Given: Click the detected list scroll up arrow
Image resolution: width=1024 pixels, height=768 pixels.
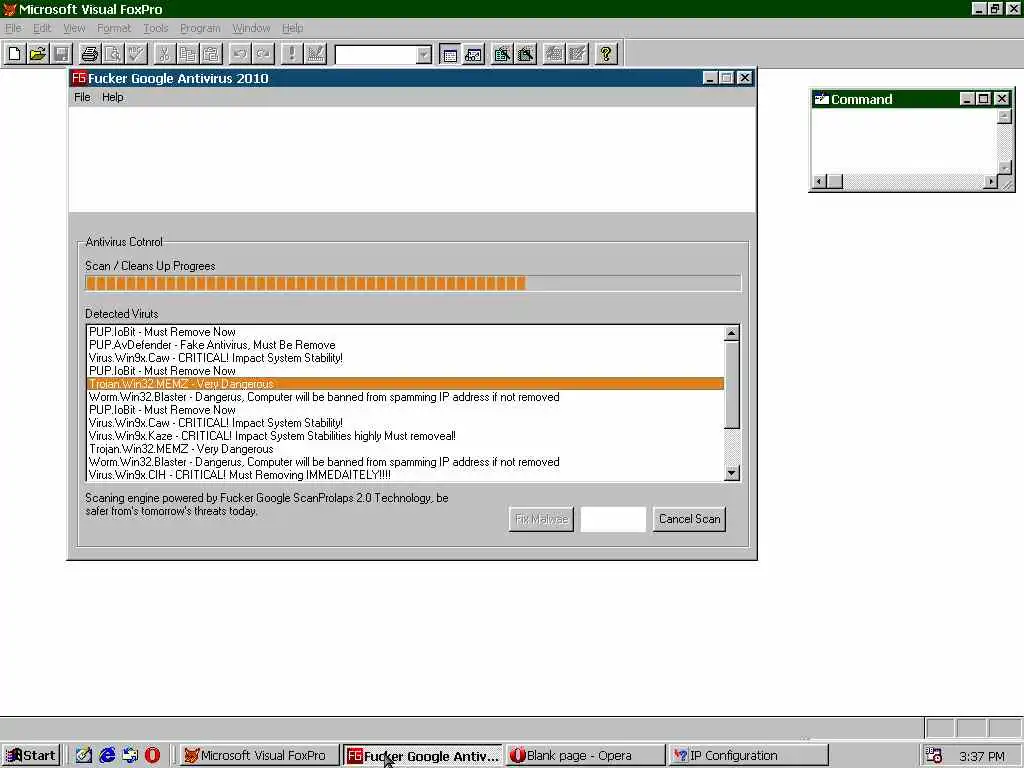Looking at the screenshot, I should coord(731,333).
